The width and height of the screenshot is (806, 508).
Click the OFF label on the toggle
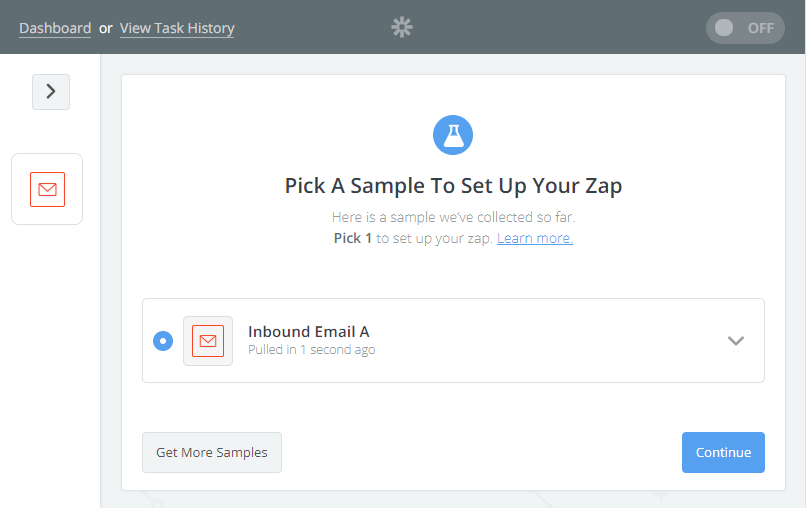pyautogui.click(x=760, y=28)
